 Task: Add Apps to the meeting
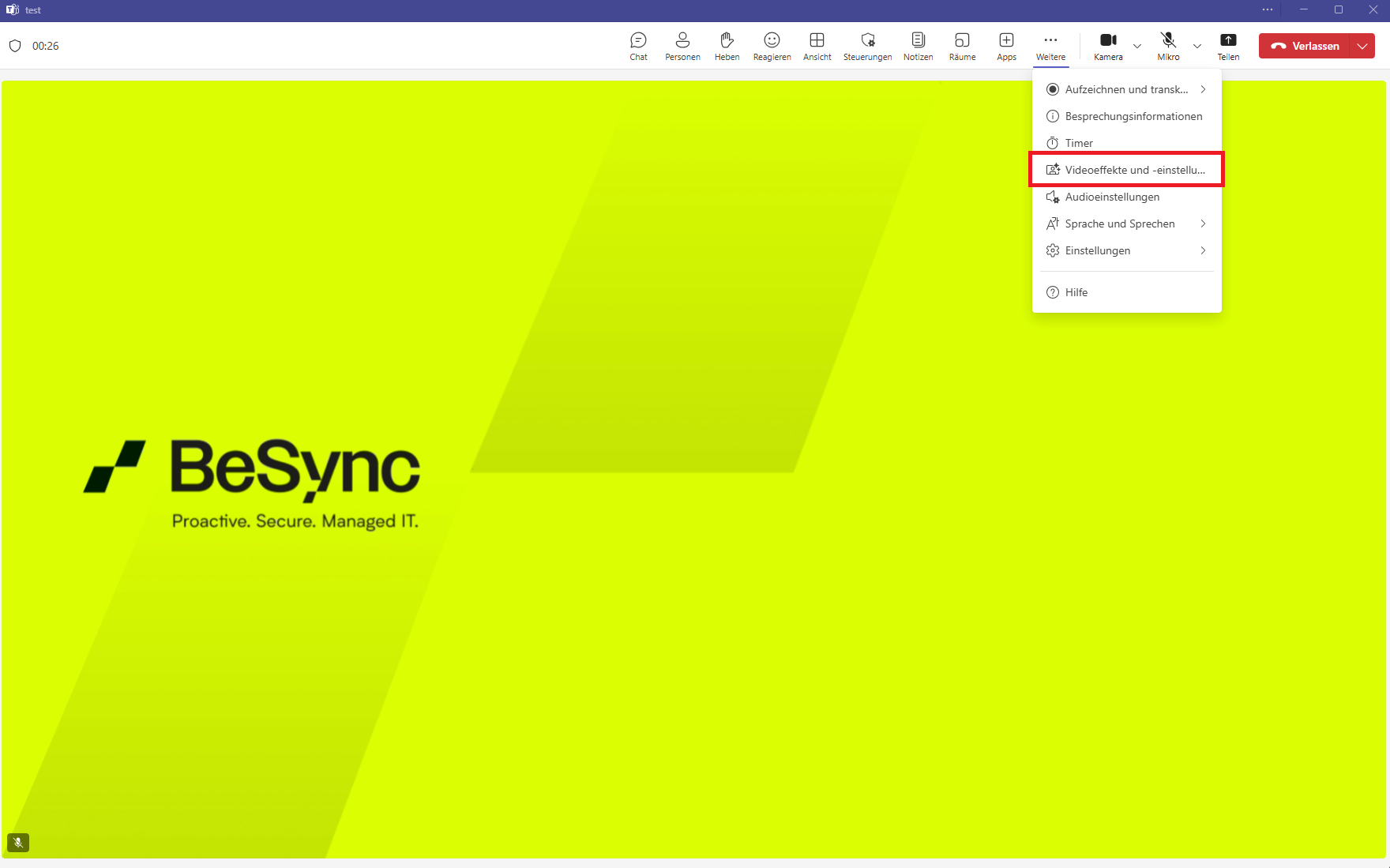[1006, 46]
